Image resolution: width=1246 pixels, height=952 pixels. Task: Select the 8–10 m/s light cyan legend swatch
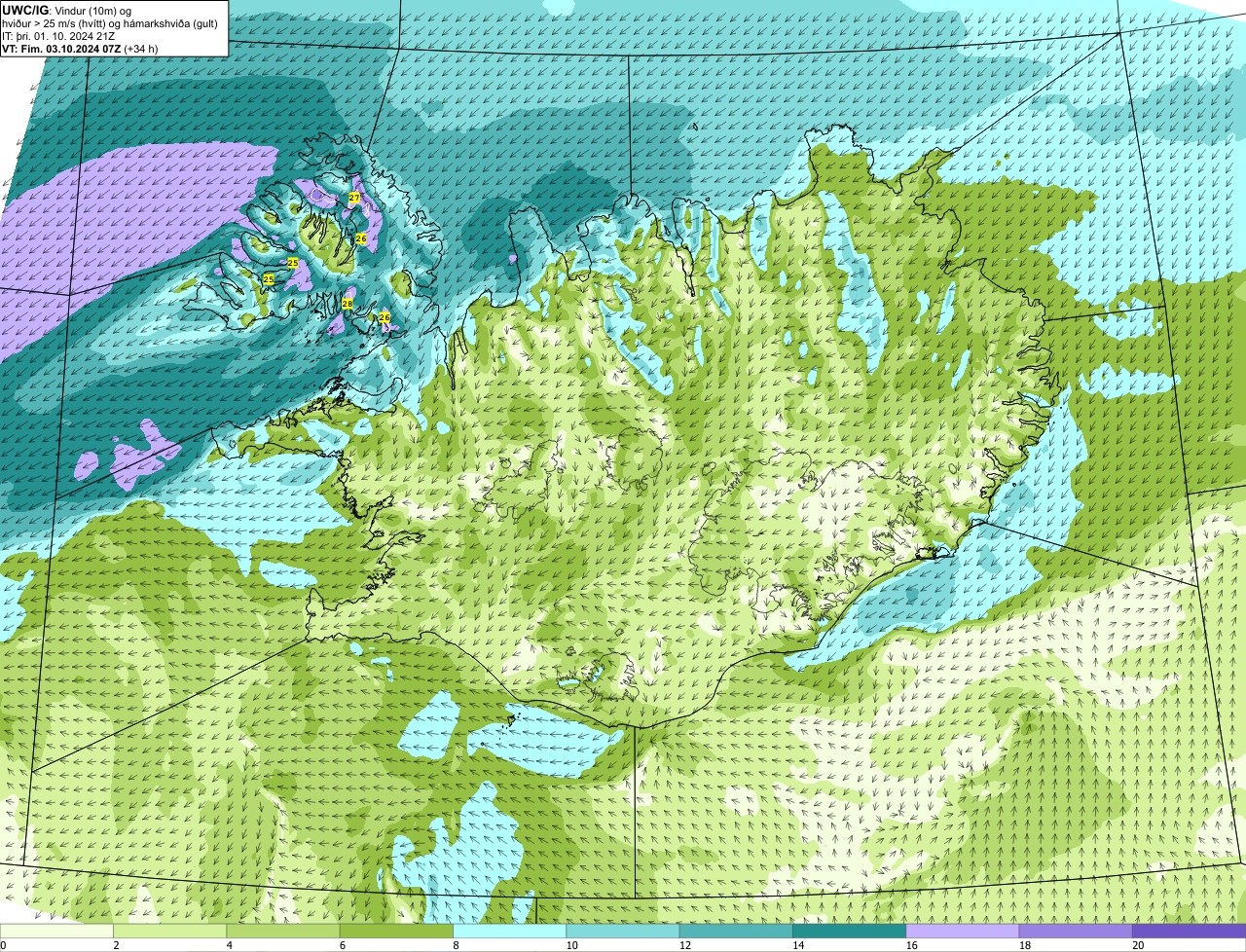coord(509,931)
